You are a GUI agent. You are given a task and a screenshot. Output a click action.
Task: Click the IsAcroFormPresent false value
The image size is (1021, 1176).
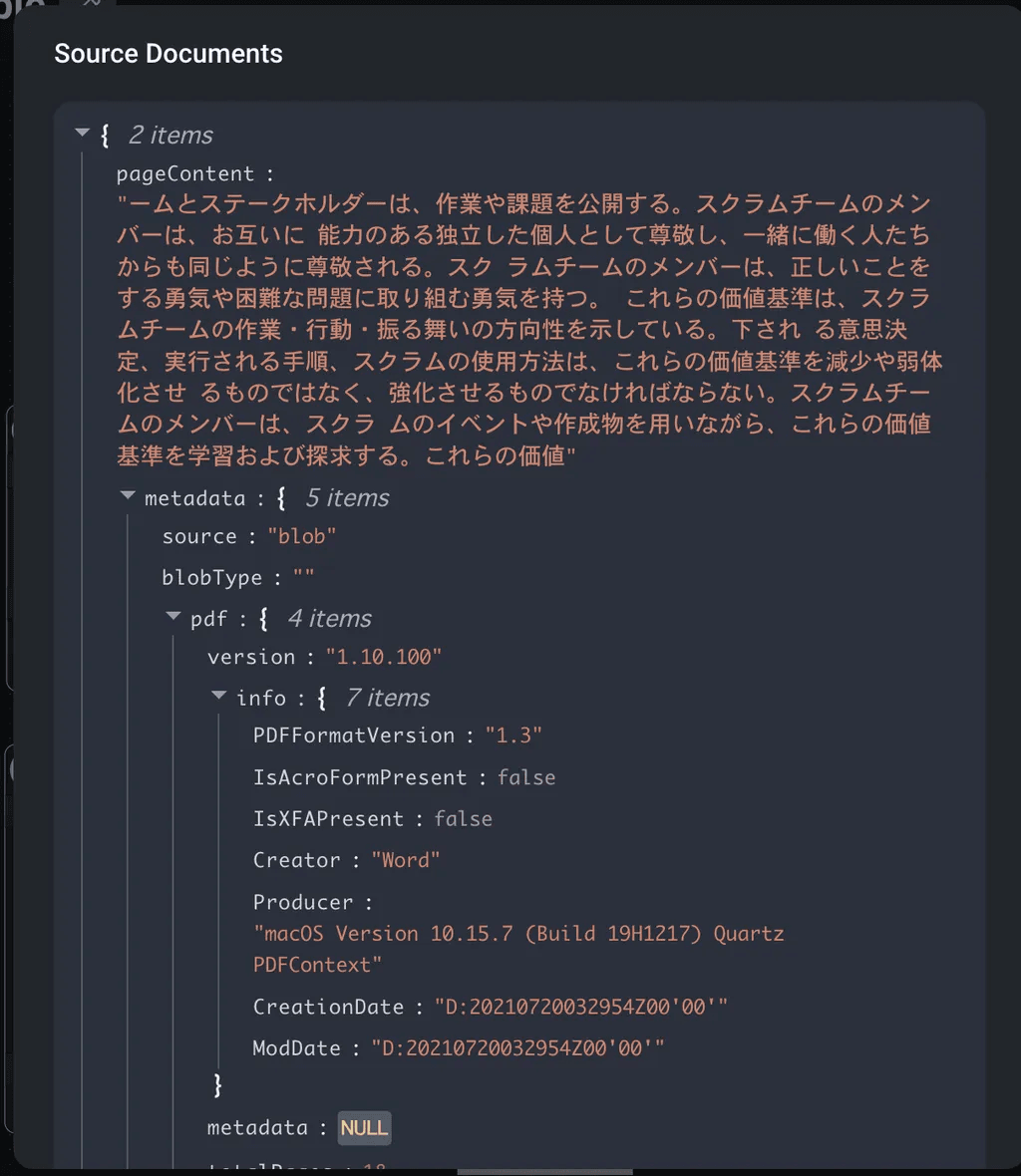tap(526, 777)
